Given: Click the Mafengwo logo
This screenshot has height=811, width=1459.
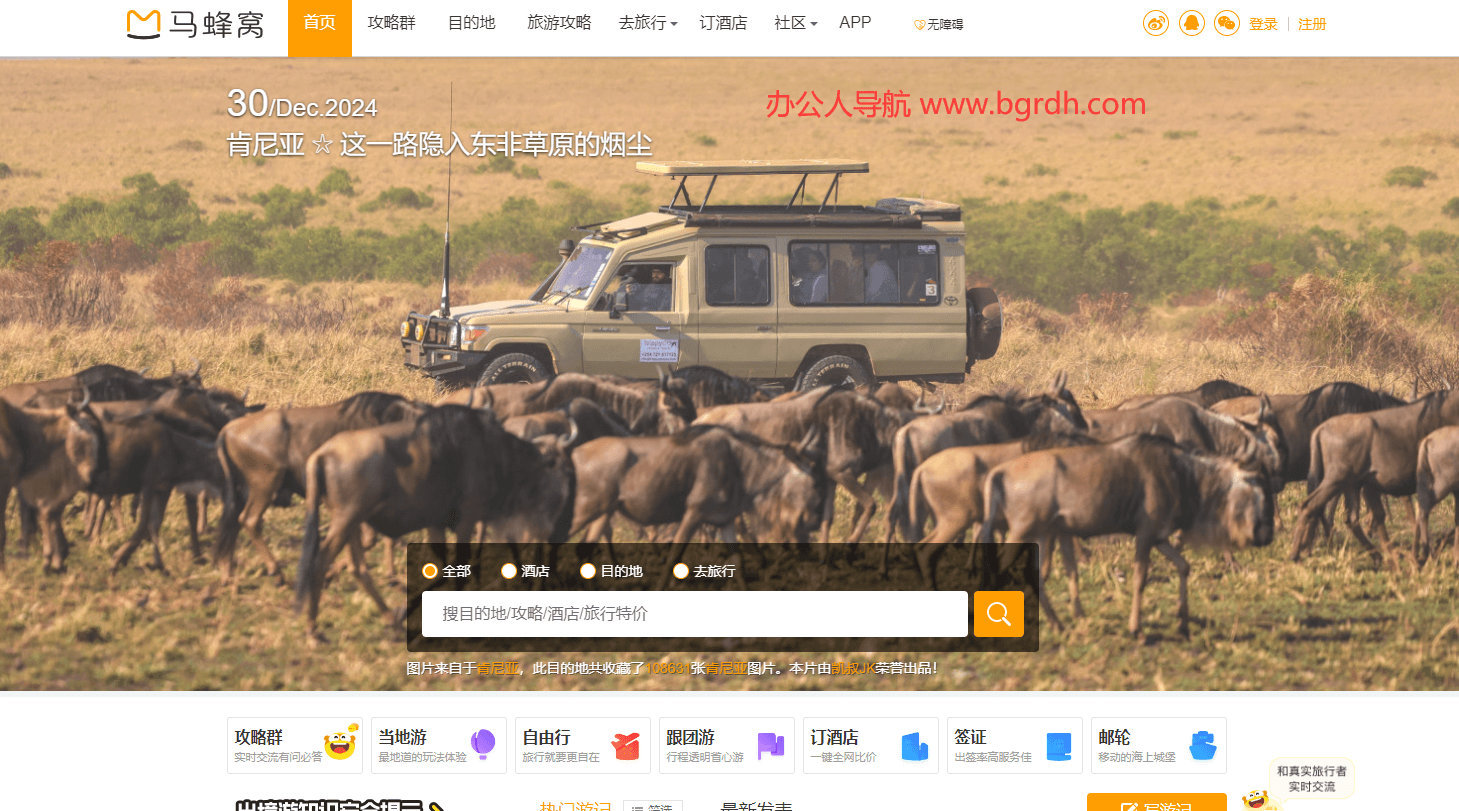Looking at the screenshot, I should 196,24.
